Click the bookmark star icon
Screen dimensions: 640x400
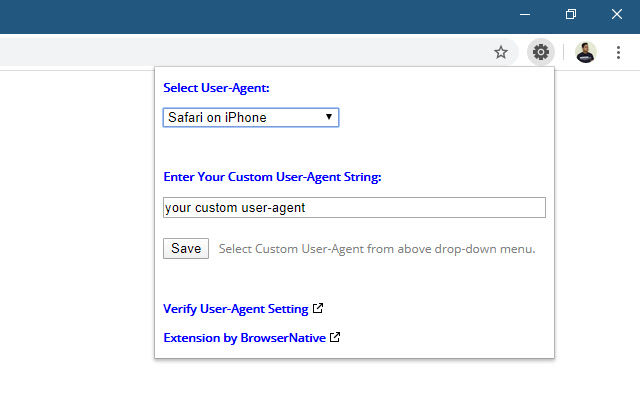coord(501,52)
